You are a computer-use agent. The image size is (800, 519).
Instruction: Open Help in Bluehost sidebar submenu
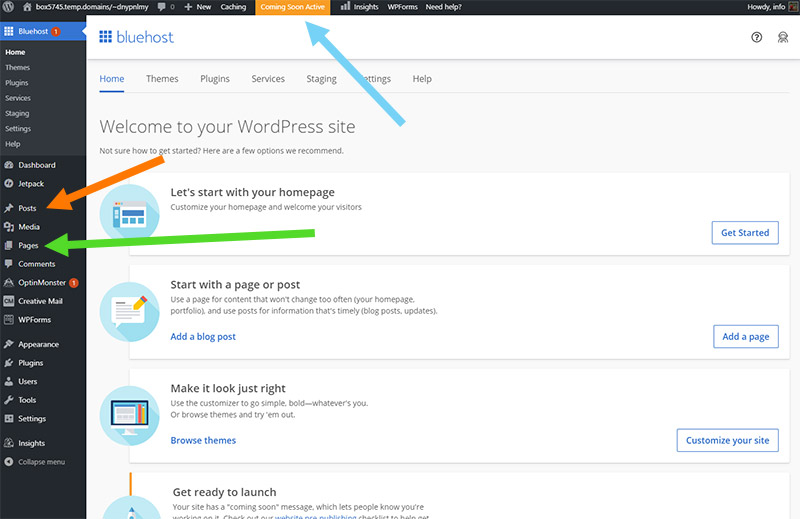click(x=13, y=144)
